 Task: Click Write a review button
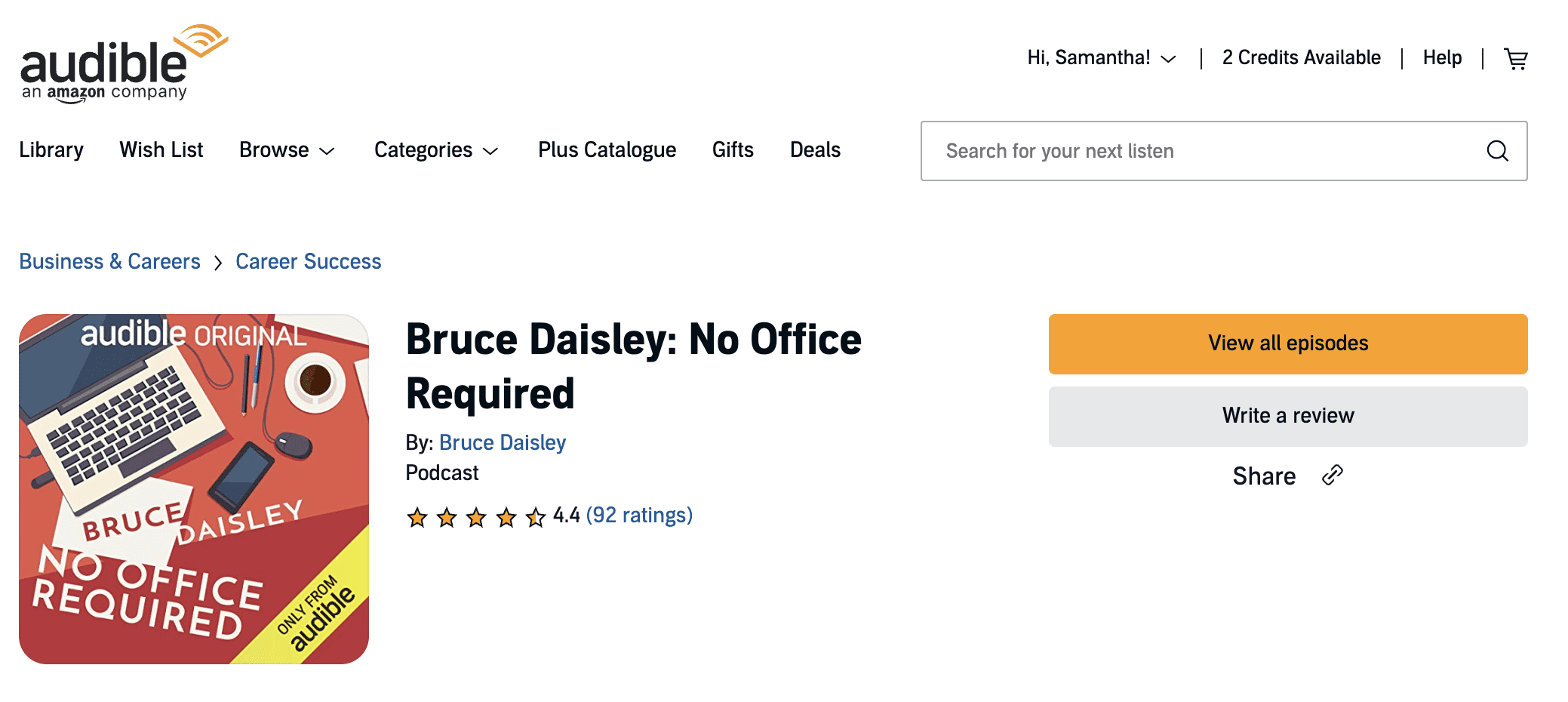pos(1287,416)
